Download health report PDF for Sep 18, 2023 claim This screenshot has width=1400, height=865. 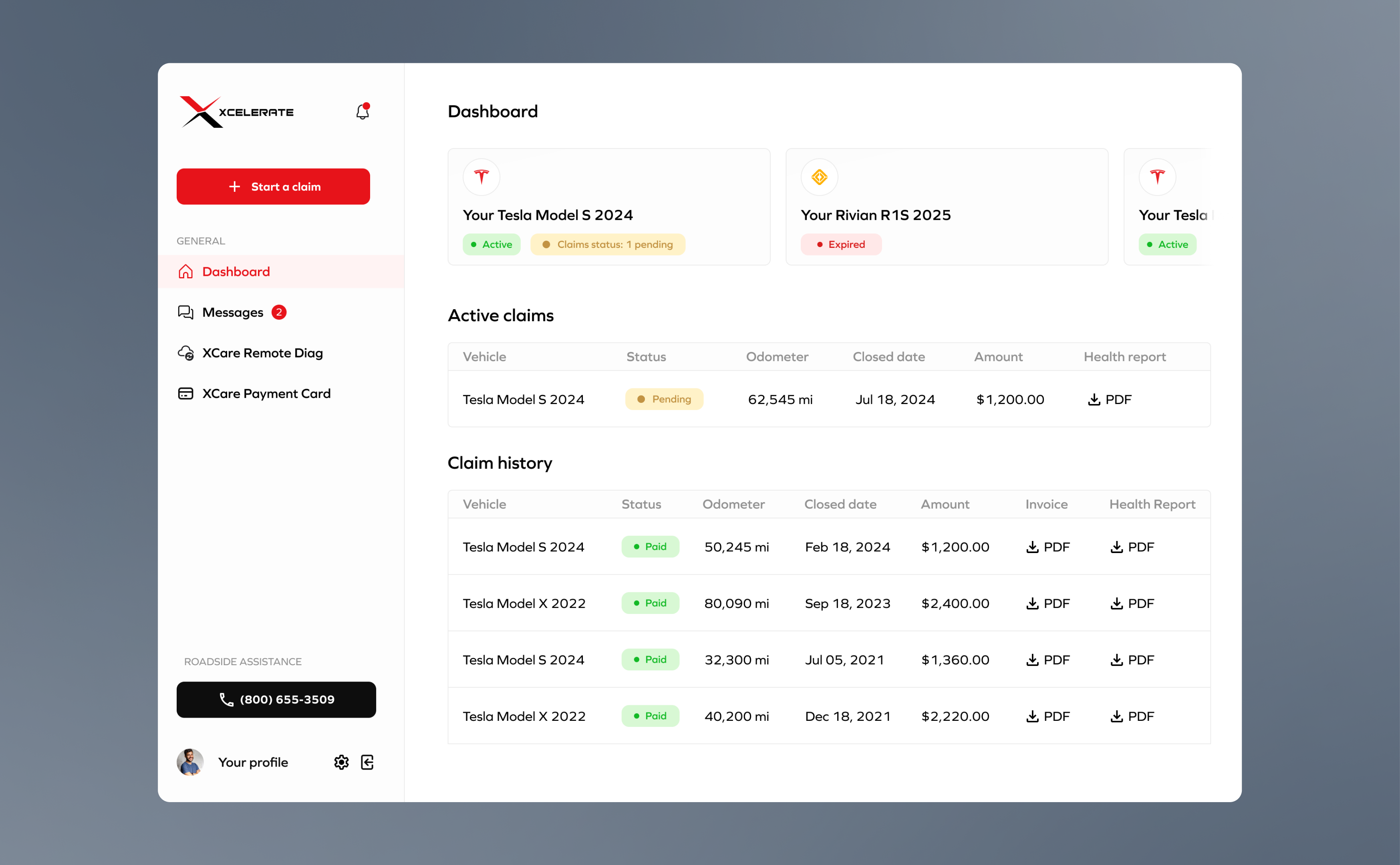(1132, 603)
